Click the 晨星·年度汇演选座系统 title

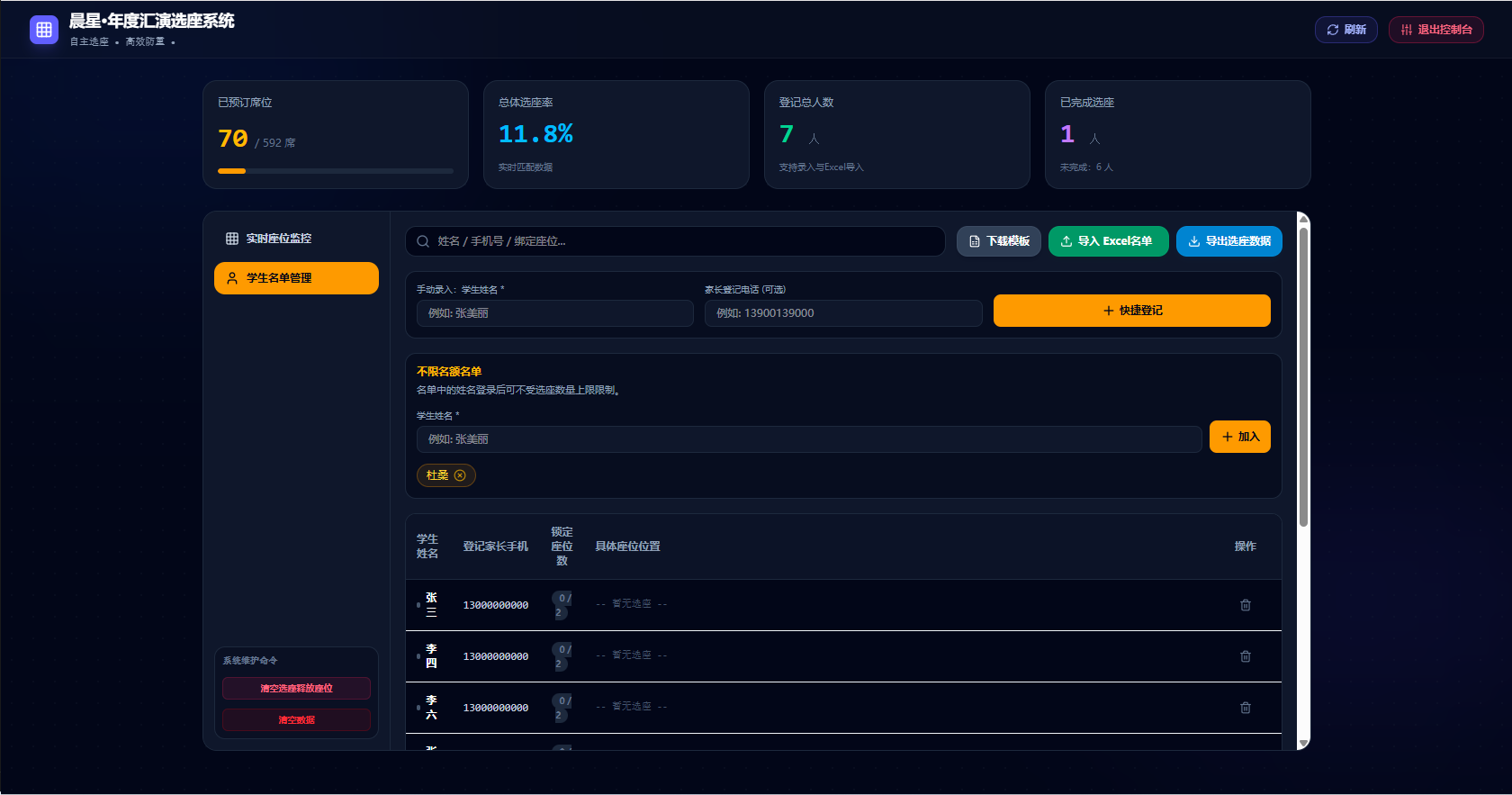[152, 21]
